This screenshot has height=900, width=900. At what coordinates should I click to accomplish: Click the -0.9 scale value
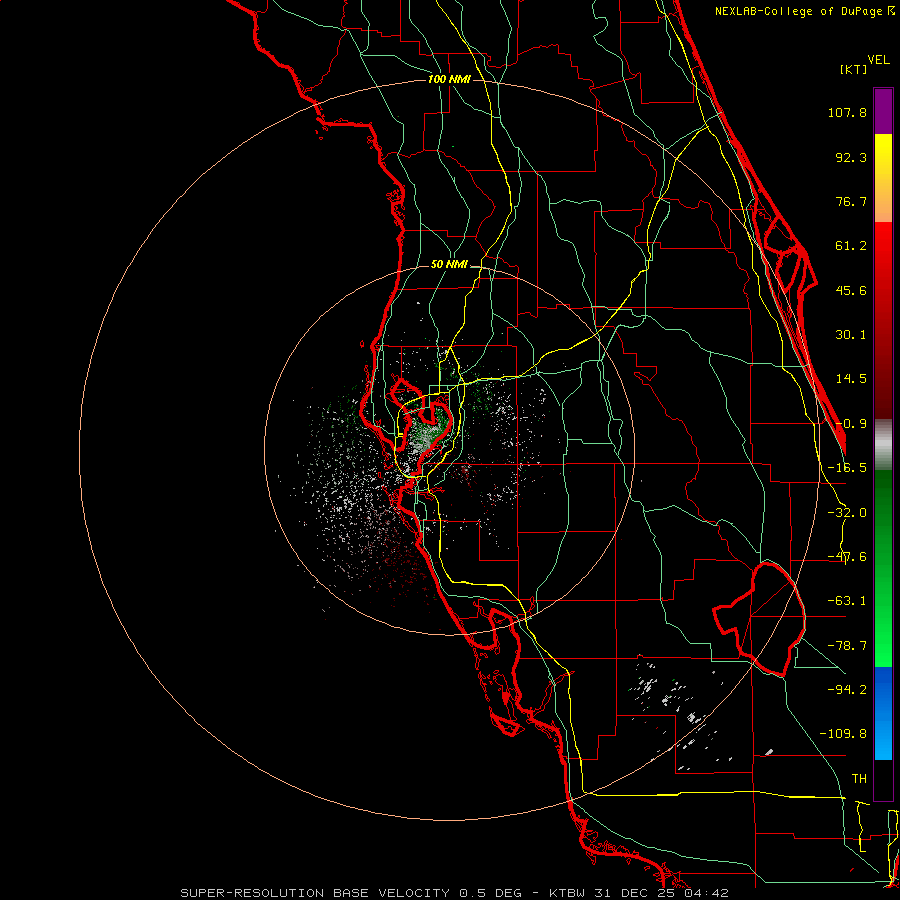[x=851, y=424]
